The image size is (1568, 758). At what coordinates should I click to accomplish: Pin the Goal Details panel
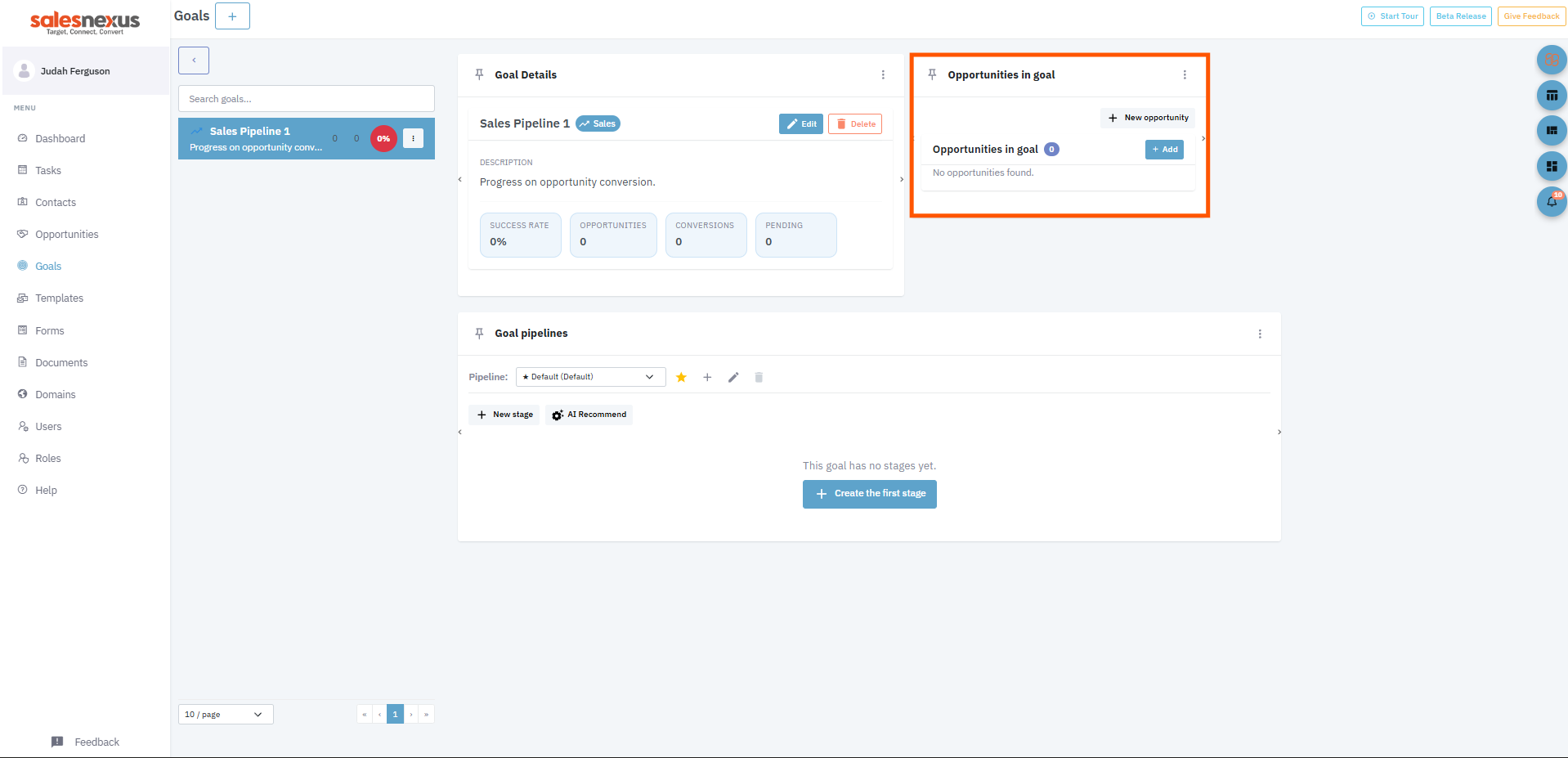coord(479,74)
